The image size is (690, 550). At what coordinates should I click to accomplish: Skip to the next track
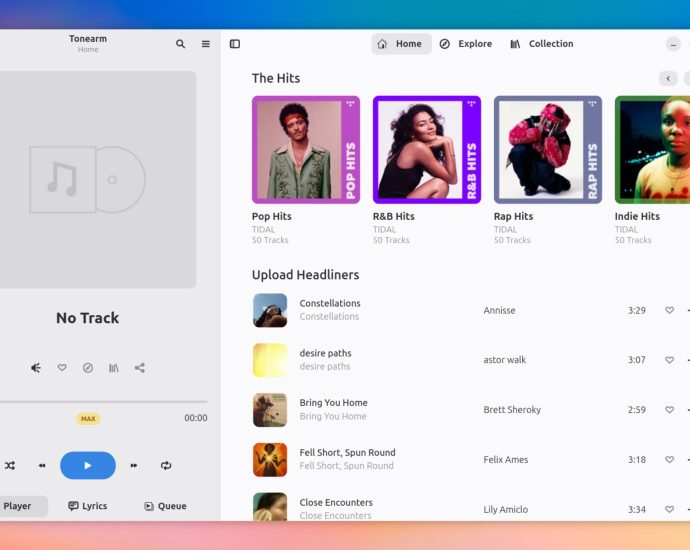click(134, 466)
